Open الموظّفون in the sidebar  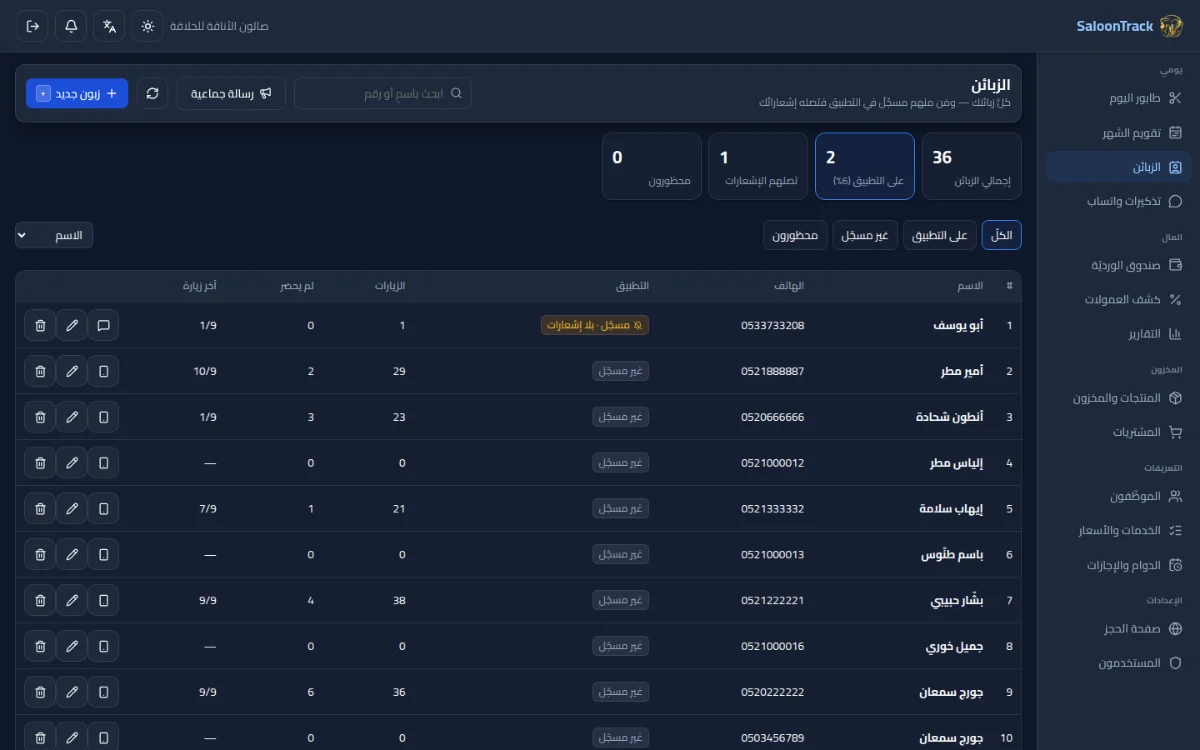1119,496
